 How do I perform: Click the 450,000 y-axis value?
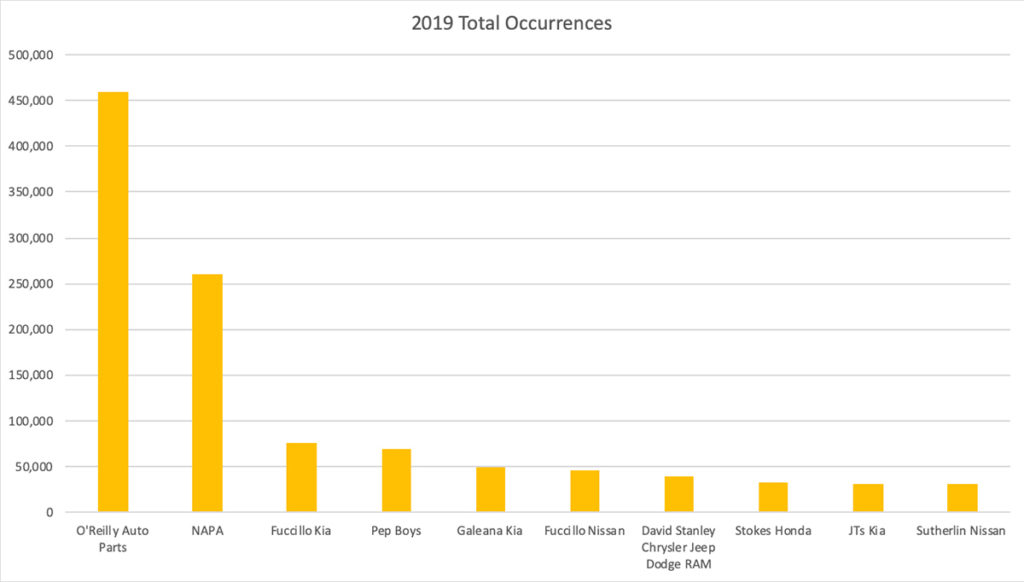(31, 101)
